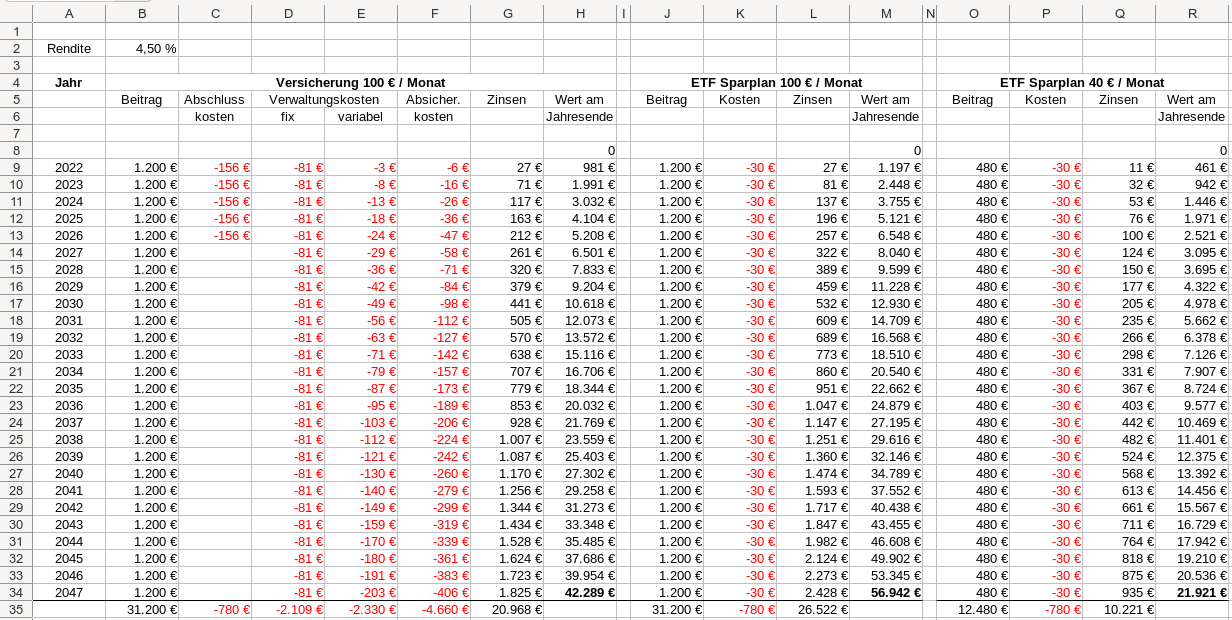1232x620 pixels.
Task: Click the ETF Sparplan 100 € / Monat heading
Action: tap(776, 82)
